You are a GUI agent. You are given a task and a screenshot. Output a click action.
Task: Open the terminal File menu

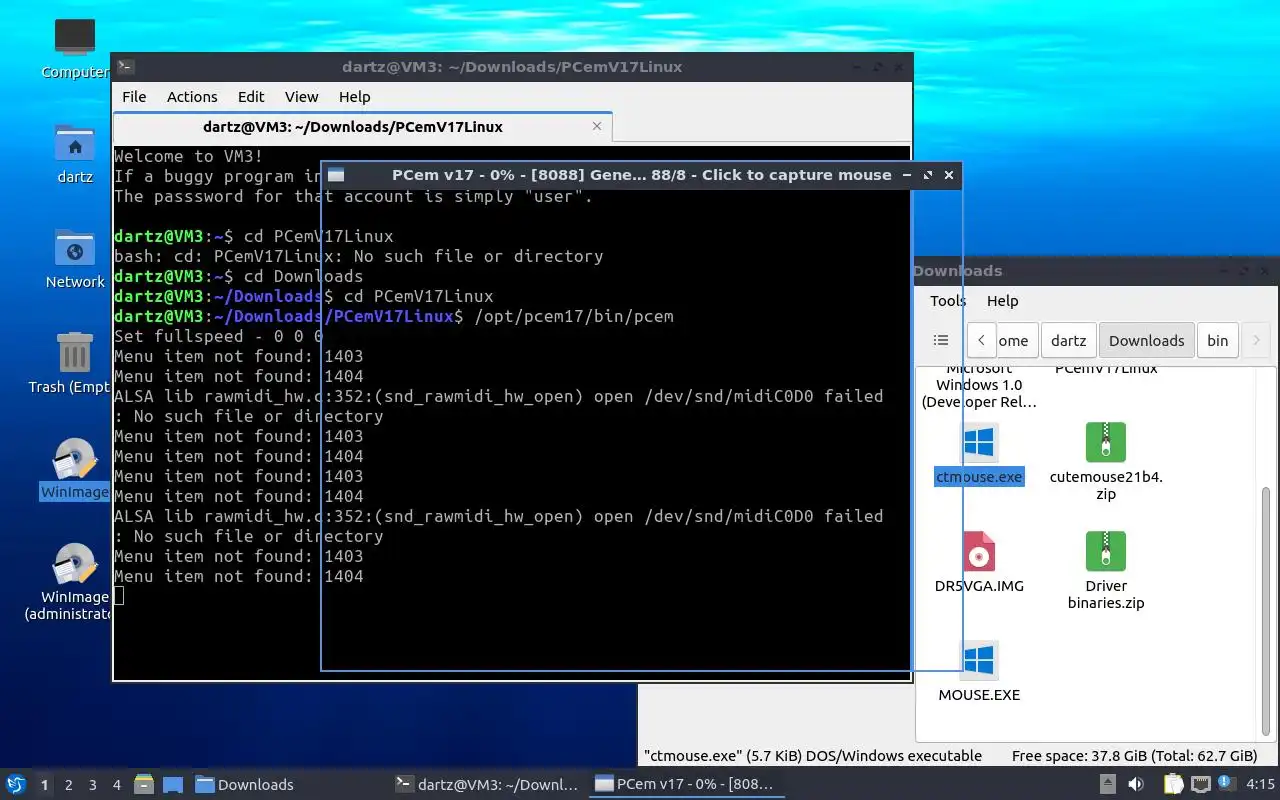click(134, 97)
